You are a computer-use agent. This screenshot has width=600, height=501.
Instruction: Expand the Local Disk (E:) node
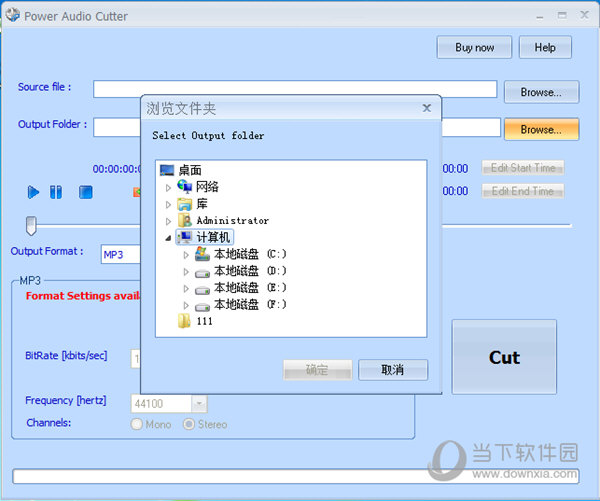pyautogui.click(x=186, y=289)
